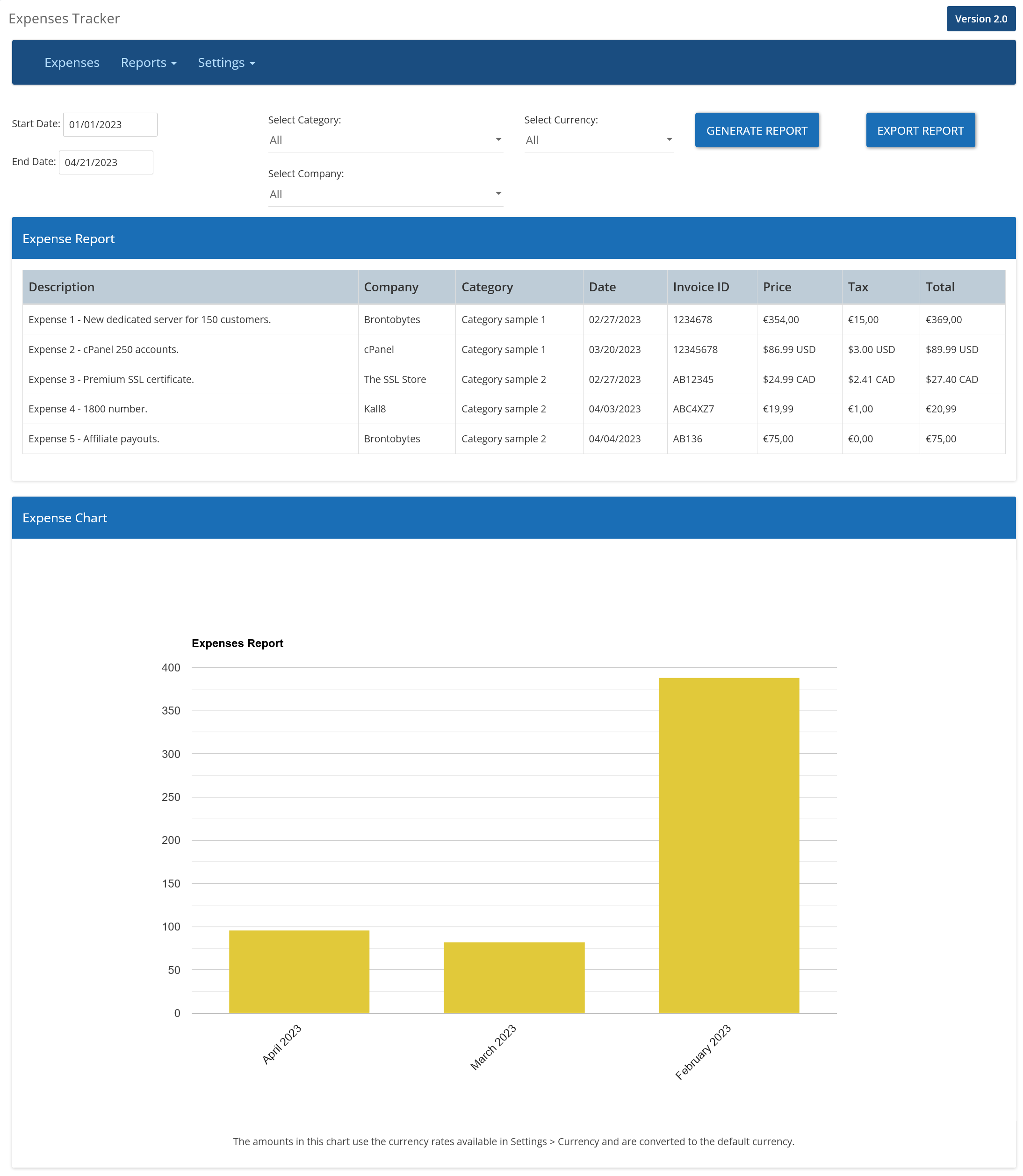Screen dimensions: 1023x1176
Task: Click the March 2023 chart bar
Action: (x=514, y=977)
